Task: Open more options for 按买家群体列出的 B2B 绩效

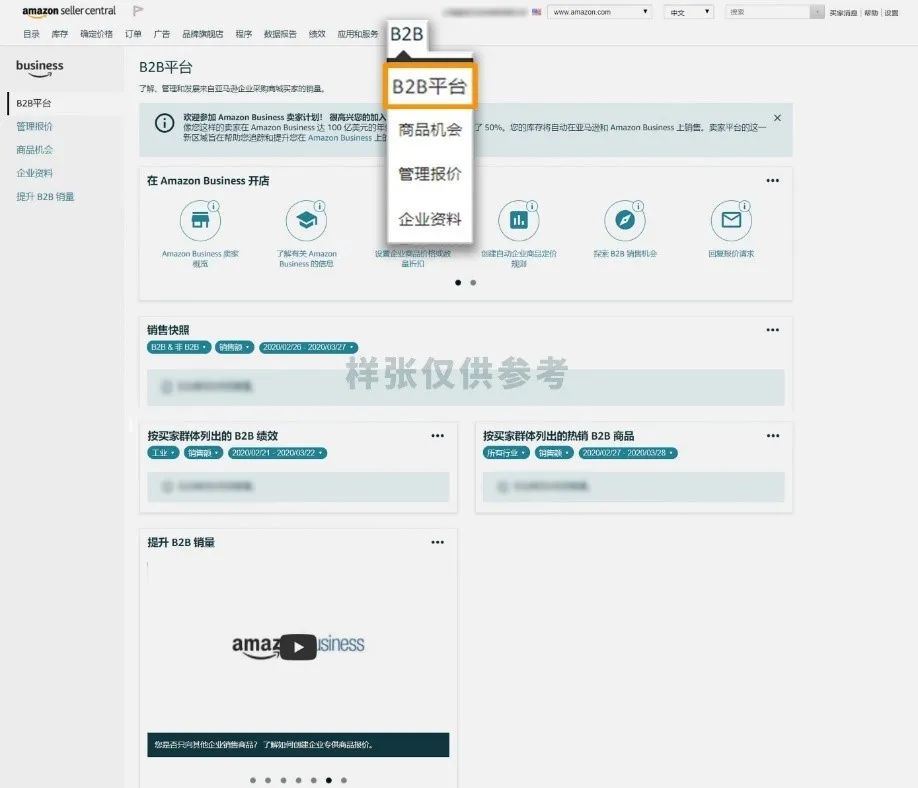Action: (437, 436)
